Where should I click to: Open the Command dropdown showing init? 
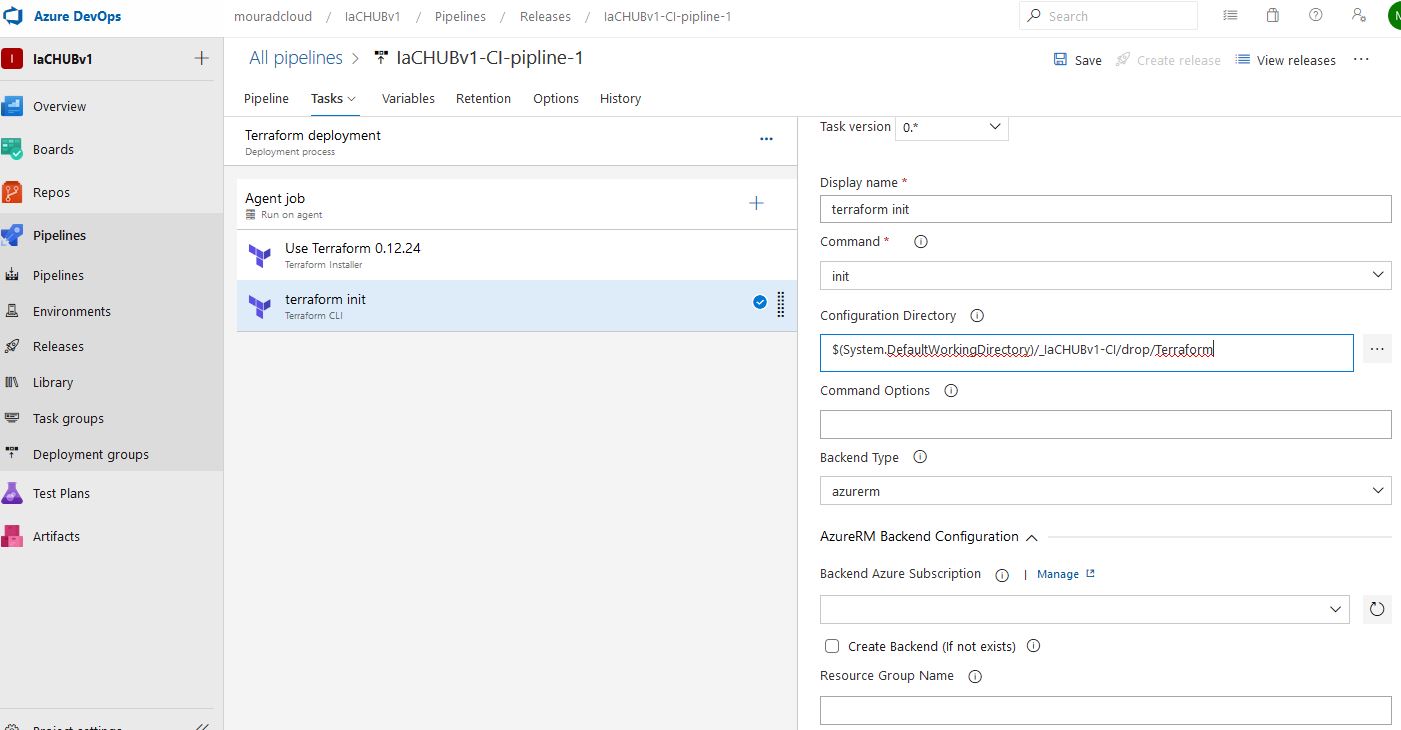click(x=1105, y=275)
